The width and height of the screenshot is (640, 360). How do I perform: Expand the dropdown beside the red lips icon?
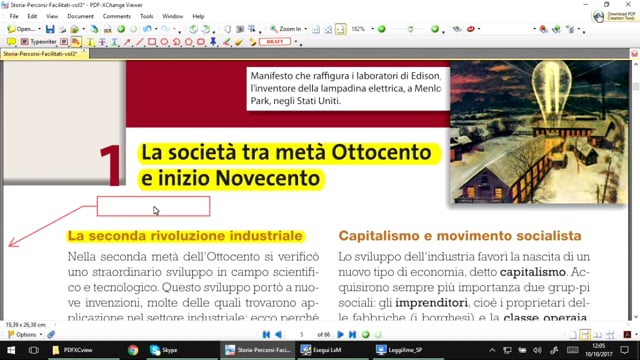tap(479, 29)
